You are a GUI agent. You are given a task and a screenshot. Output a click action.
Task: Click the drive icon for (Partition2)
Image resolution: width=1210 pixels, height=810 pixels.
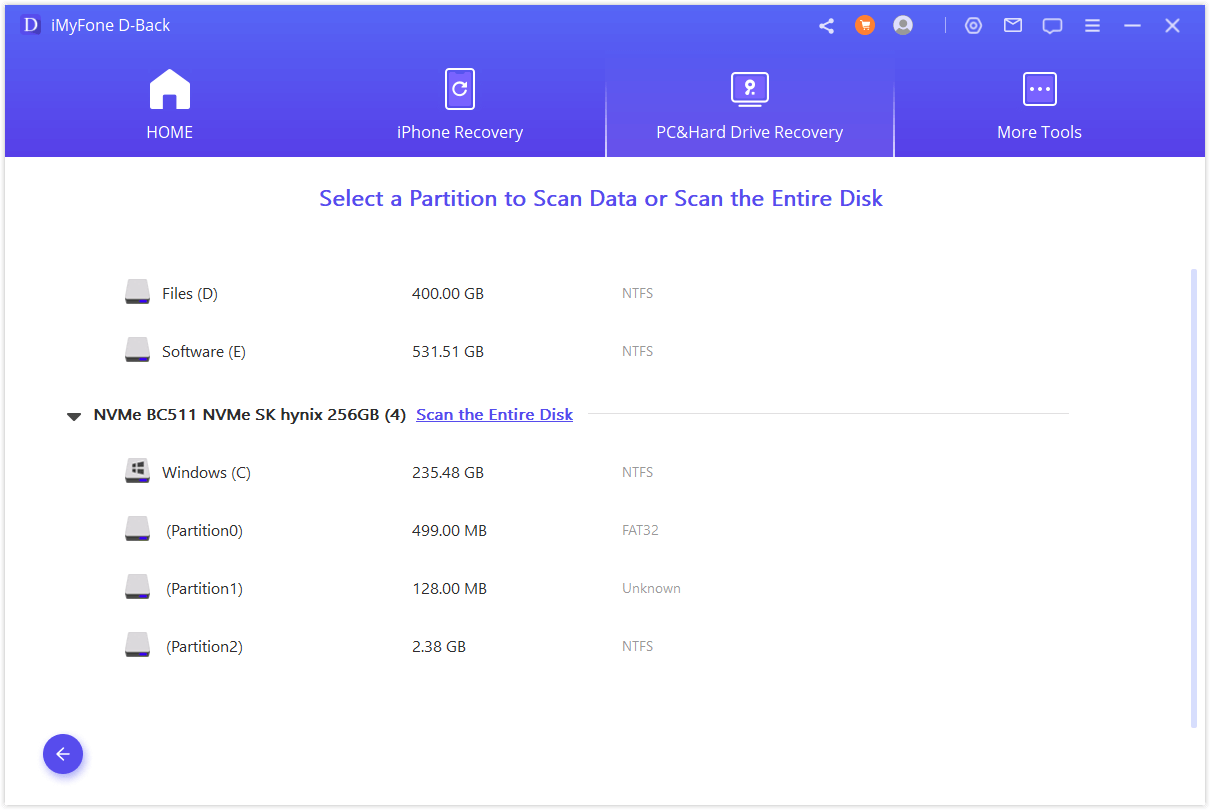138,645
